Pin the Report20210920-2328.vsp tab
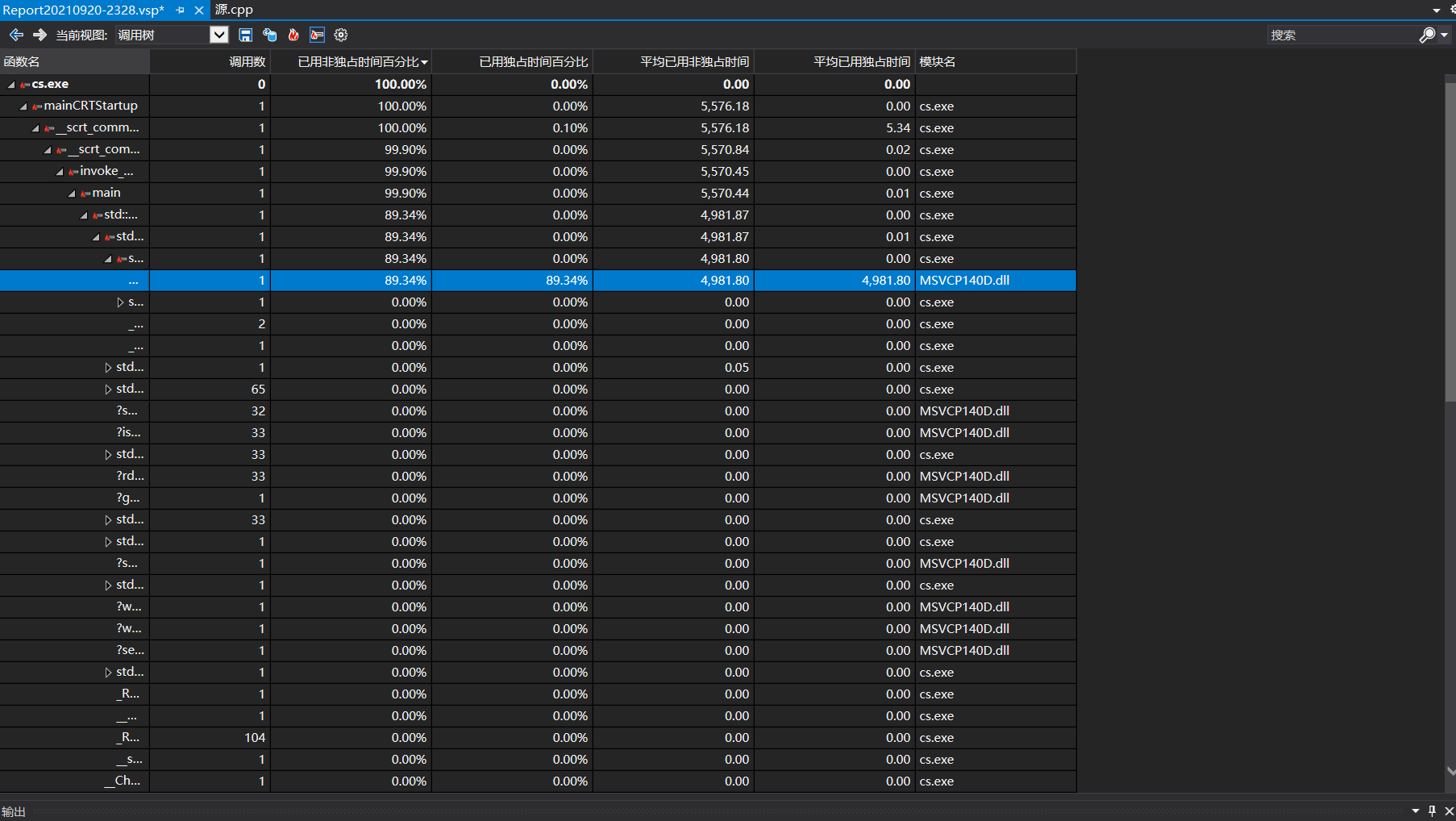 tap(180, 10)
